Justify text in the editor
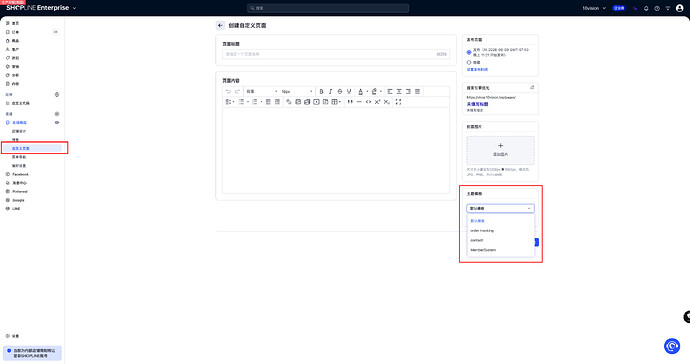 (x=418, y=92)
